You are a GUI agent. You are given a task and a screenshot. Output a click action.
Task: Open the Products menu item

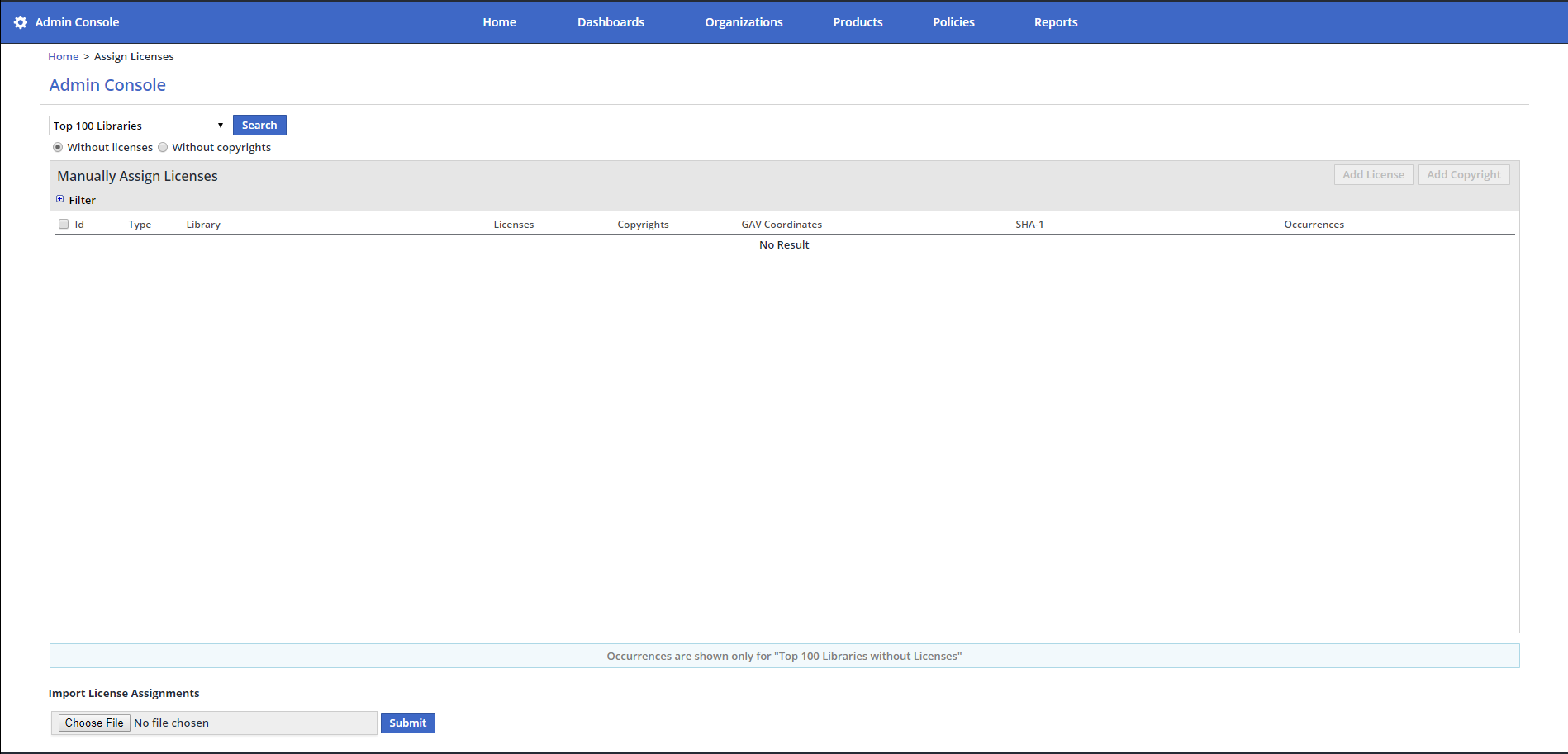(x=858, y=22)
